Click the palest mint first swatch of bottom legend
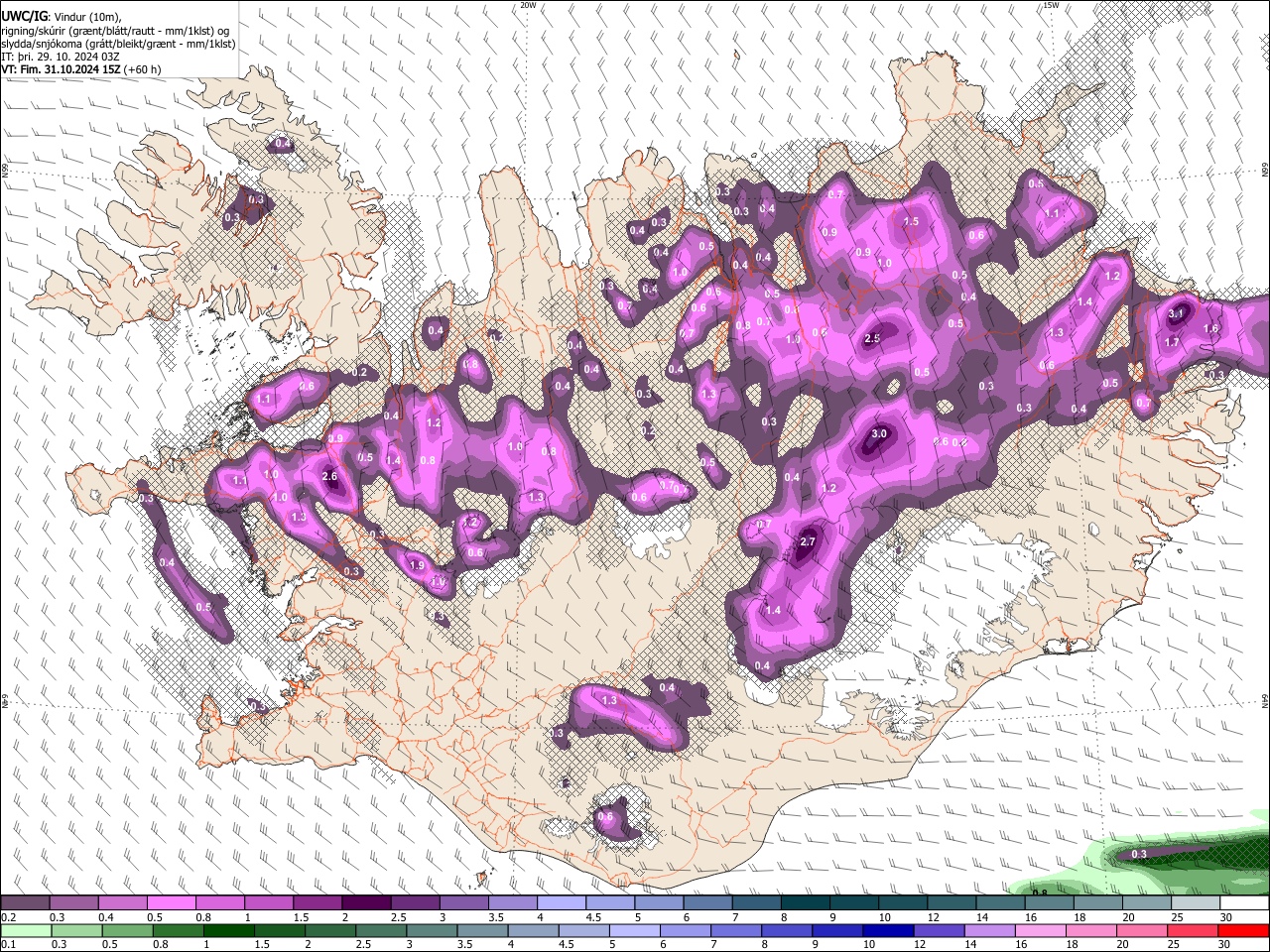The width and height of the screenshot is (1270, 952). (x=26, y=931)
